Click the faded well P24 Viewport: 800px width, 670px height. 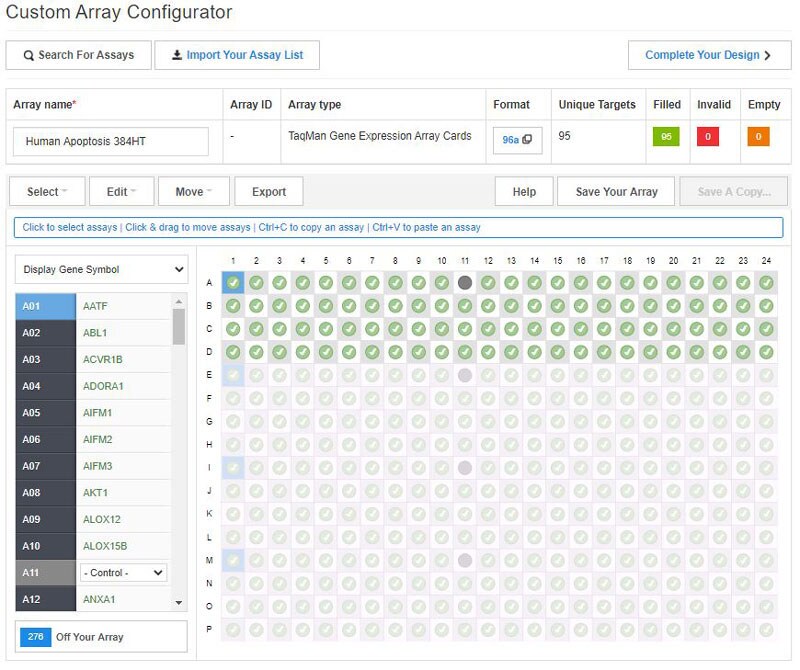coord(766,630)
